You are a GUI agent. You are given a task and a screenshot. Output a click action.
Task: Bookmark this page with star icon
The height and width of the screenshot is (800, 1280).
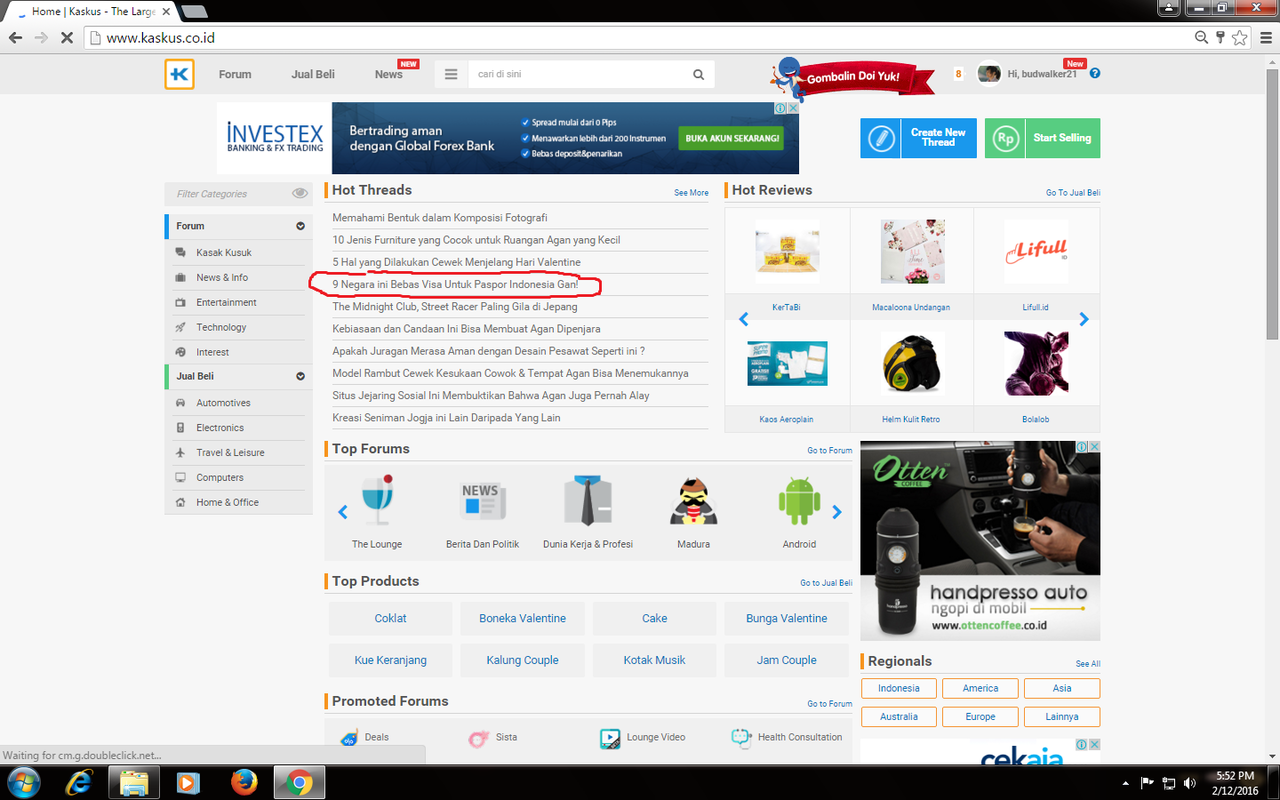(x=1240, y=38)
